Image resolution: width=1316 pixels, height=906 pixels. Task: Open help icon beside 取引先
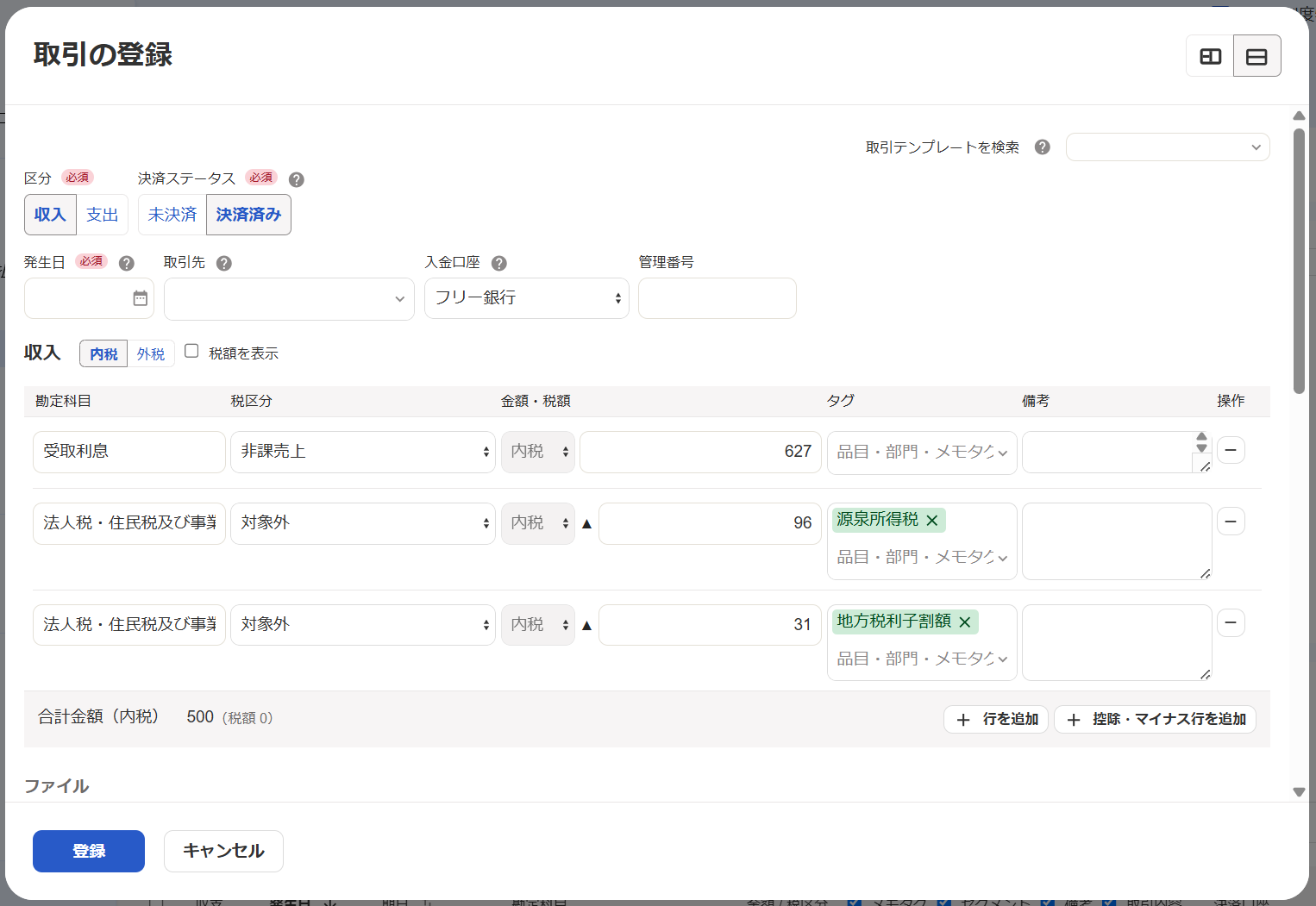pyautogui.click(x=224, y=263)
